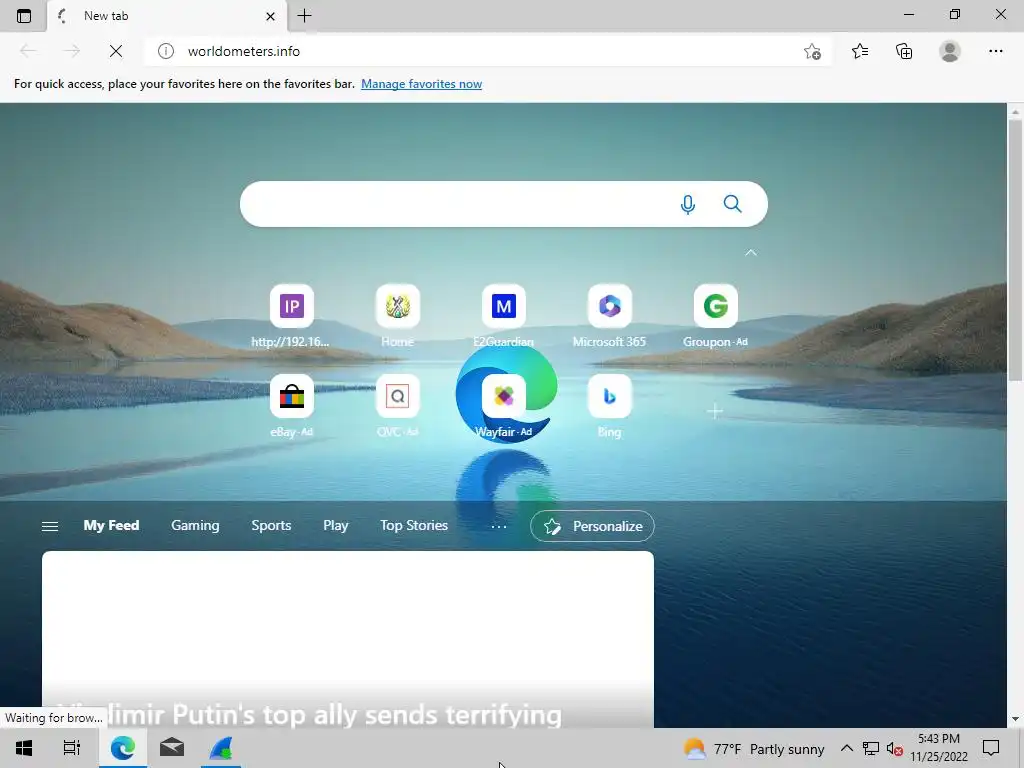1024x768 pixels.
Task: Click Manage favorites now link
Action: [421, 84]
